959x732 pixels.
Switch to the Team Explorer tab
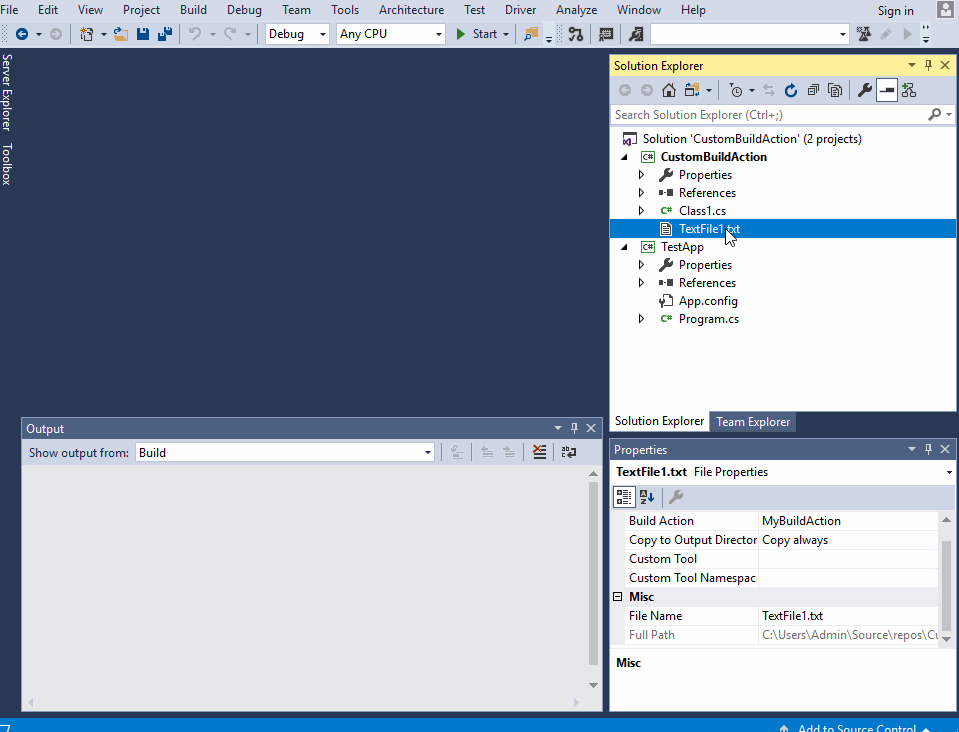click(x=752, y=421)
